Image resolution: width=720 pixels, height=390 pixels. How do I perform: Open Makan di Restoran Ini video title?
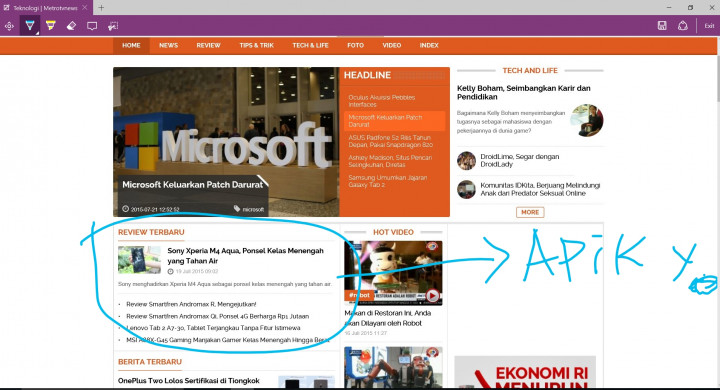tap(388, 318)
